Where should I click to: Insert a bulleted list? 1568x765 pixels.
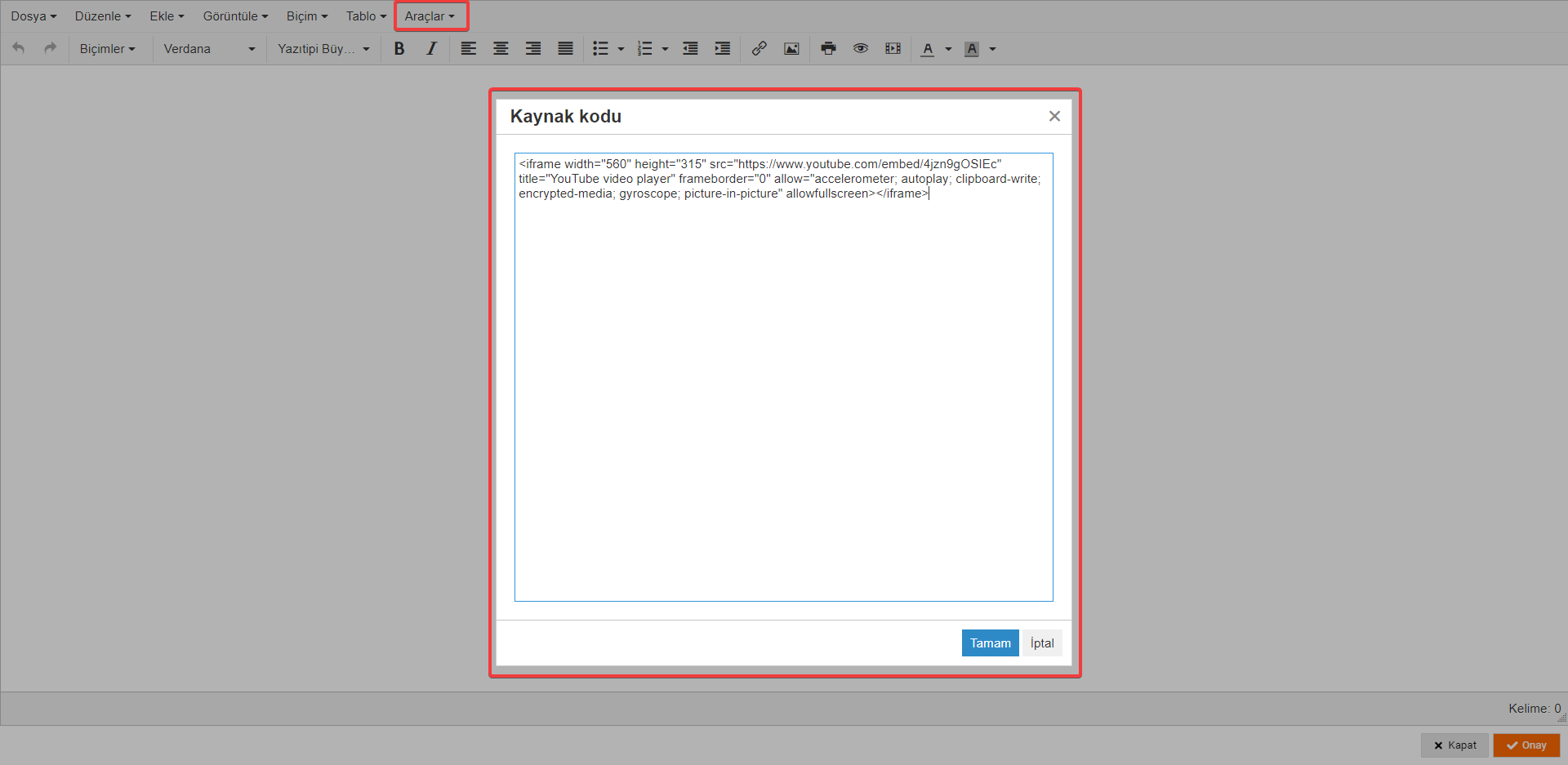tap(600, 48)
